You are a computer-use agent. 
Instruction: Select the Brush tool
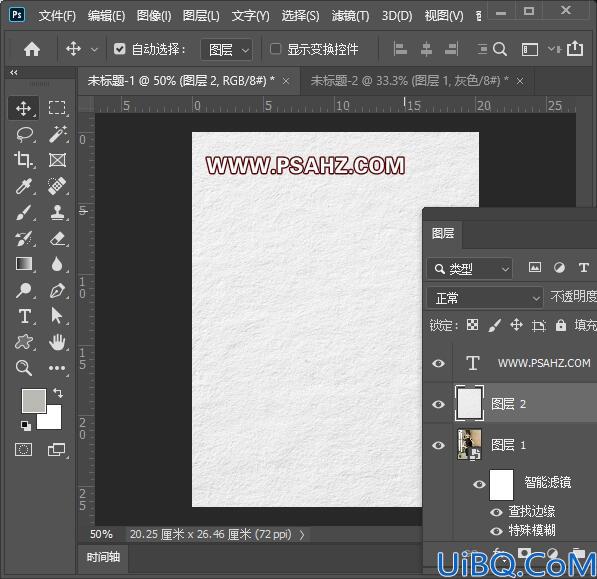(x=24, y=212)
